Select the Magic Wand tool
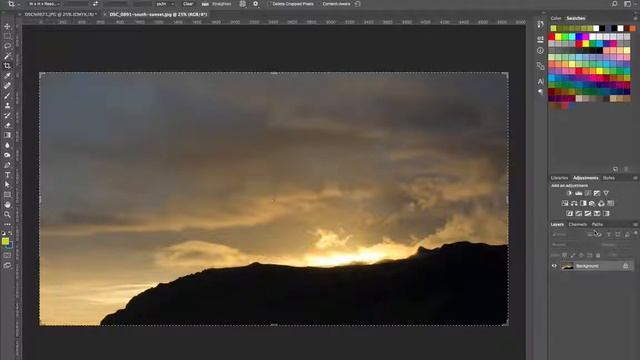The height and width of the screenshot is (360, 640). click(x=7, y=56)
